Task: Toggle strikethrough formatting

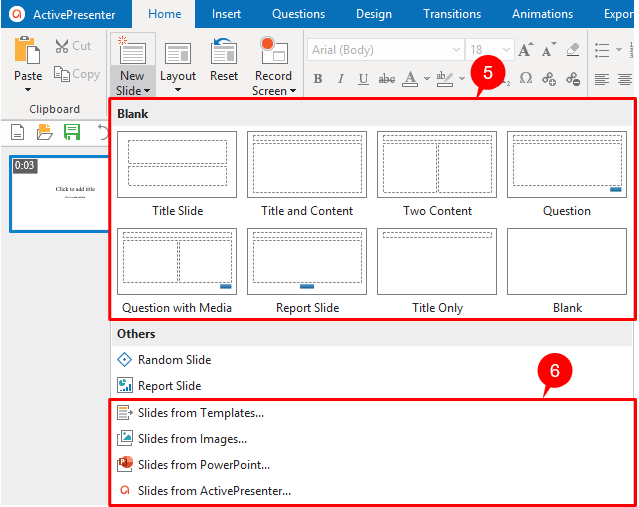Action: [386, 79]
